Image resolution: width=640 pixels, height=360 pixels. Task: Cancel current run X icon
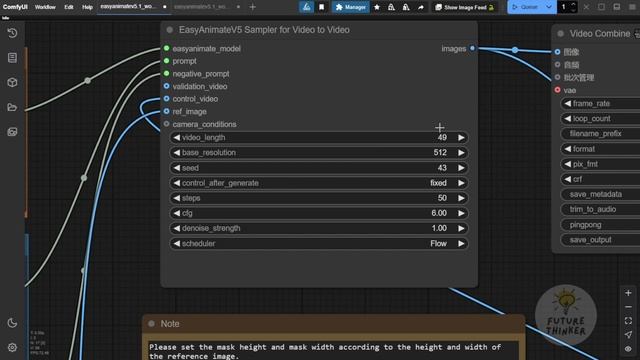pyautogui.click(x=586, y=7)
